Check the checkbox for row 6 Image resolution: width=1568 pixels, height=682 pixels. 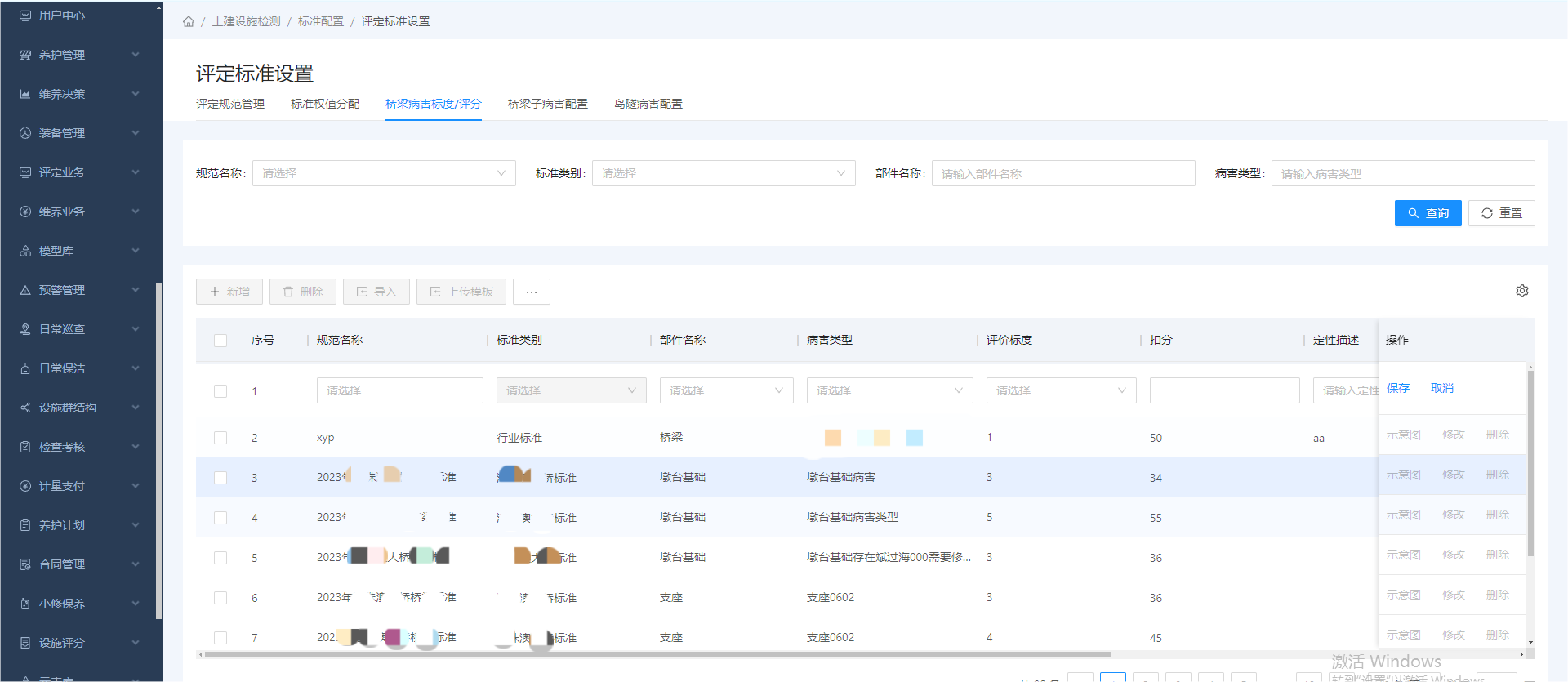click(220, 598)
